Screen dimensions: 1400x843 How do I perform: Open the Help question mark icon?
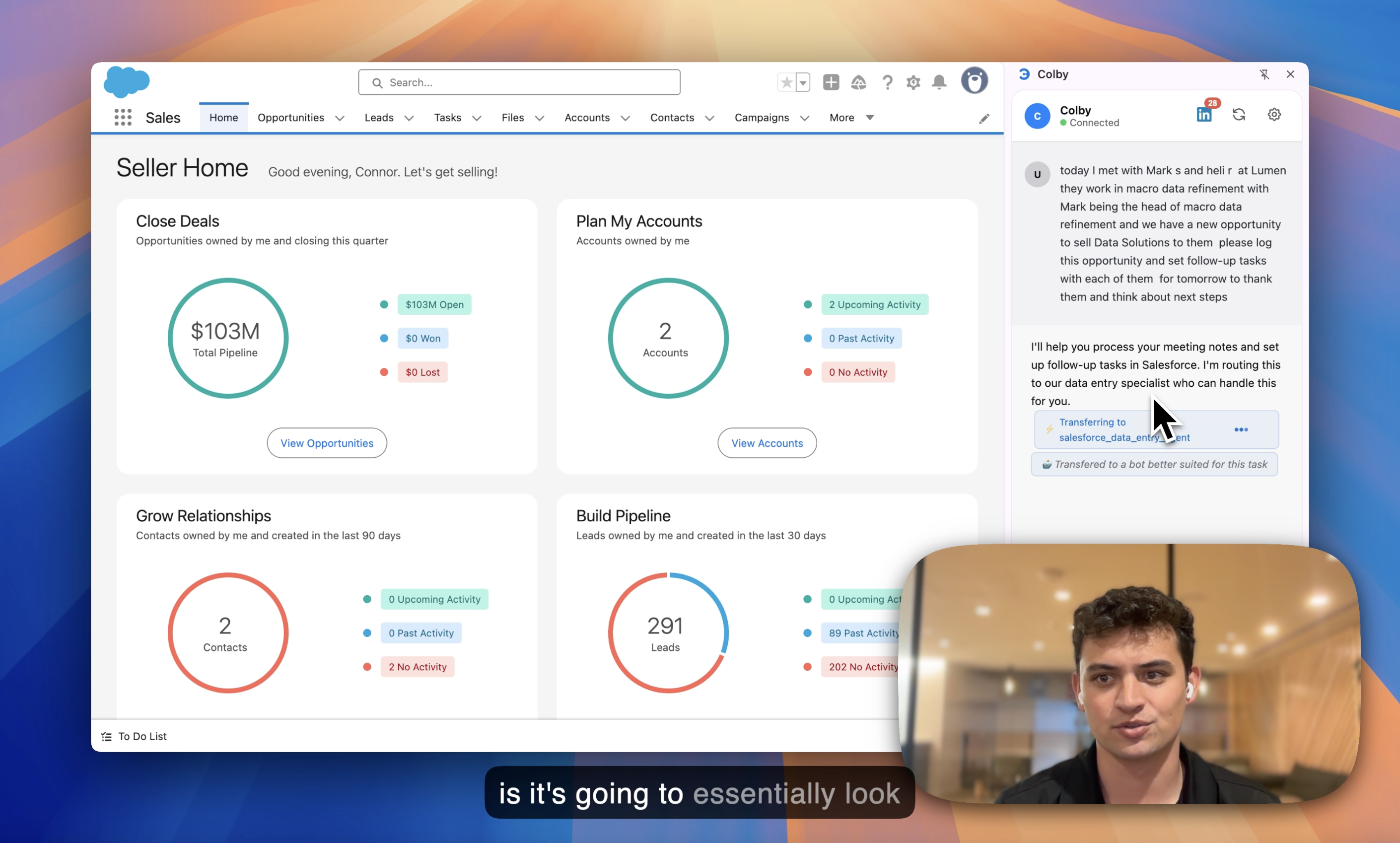pyautogui.click(x=887, y=82)
